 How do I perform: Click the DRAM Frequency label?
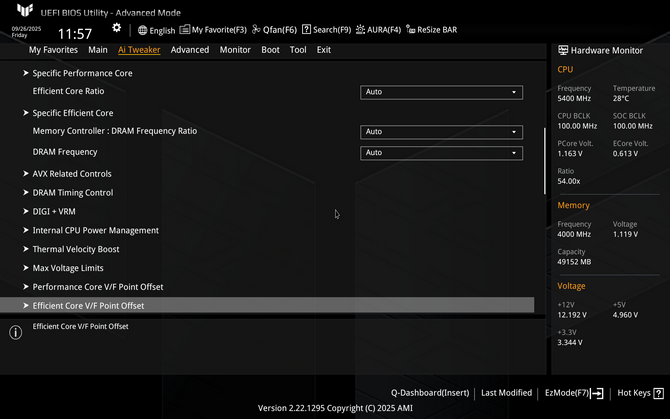point(65,152)
